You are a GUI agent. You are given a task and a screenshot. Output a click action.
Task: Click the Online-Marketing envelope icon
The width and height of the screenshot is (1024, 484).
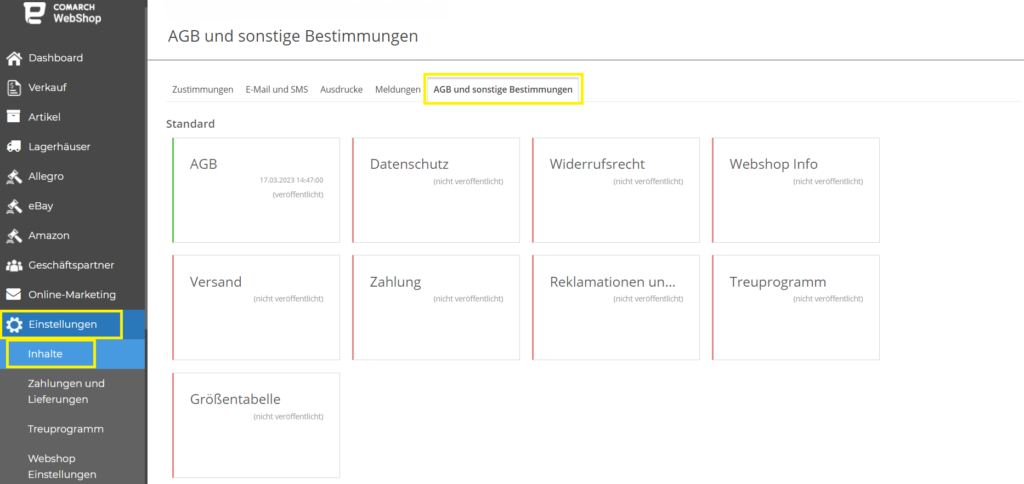[14, 295]
